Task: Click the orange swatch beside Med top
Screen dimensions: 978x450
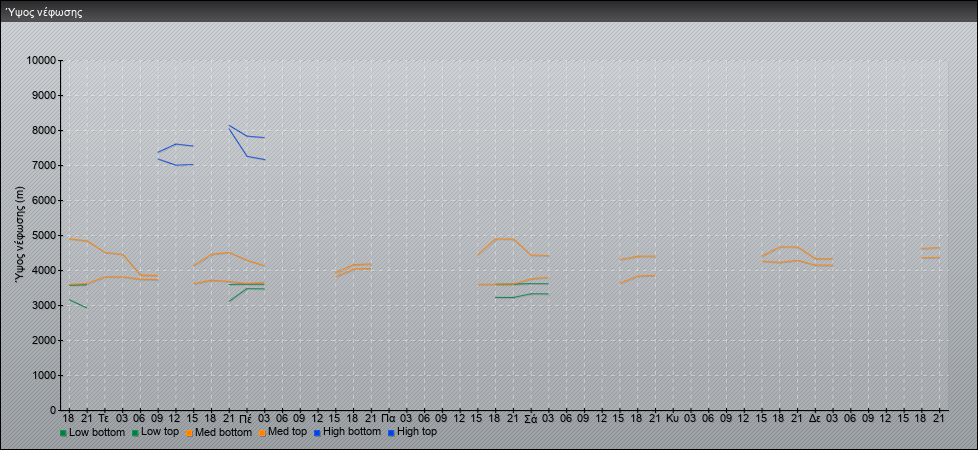Action: [x=260, y=433]
